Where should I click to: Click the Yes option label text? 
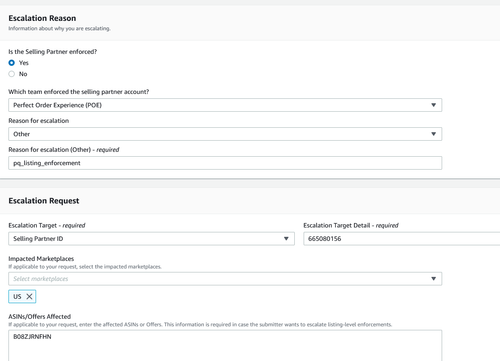[x=24, y=63]
